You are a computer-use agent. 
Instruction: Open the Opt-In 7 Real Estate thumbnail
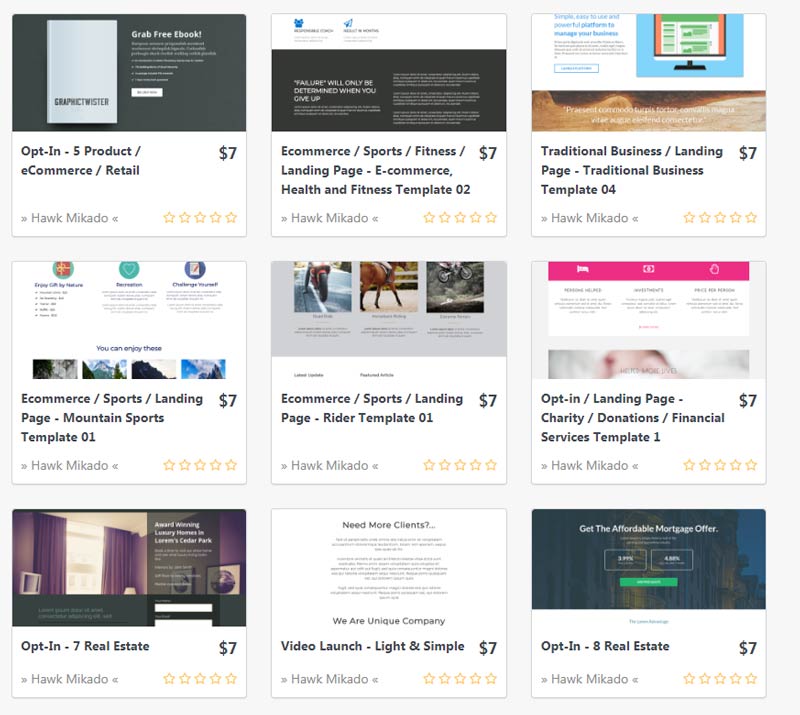coord(129,568)
